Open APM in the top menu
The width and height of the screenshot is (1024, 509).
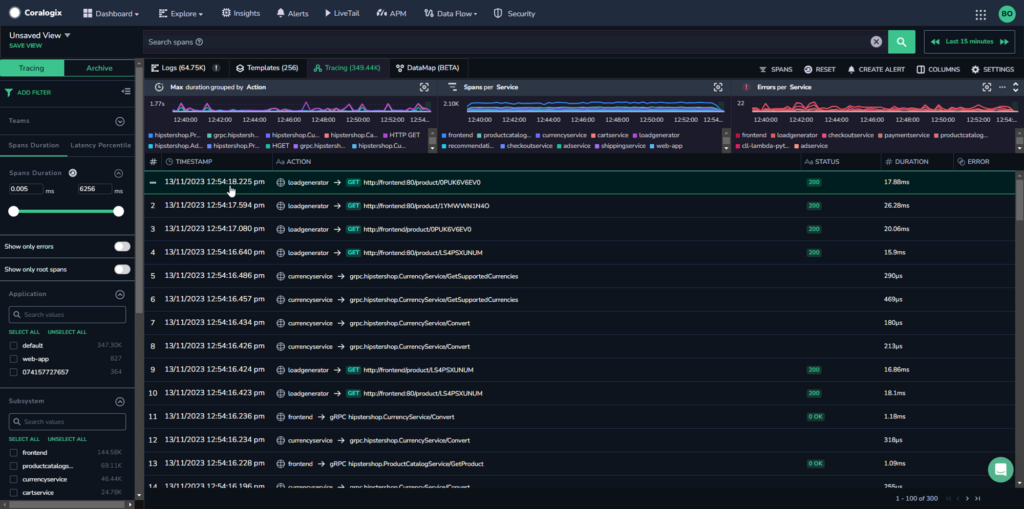tap(391, 14)
